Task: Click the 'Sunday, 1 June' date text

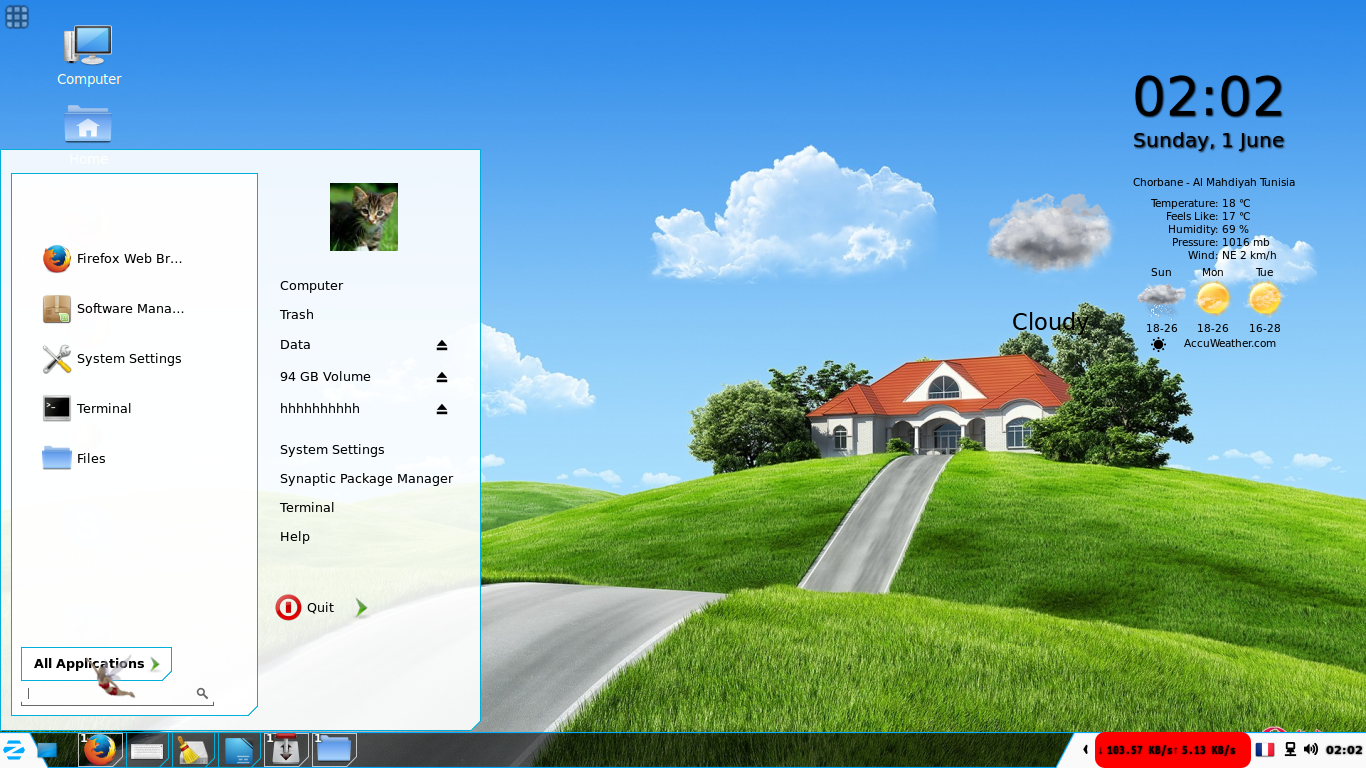Action: pos(1208,141)
